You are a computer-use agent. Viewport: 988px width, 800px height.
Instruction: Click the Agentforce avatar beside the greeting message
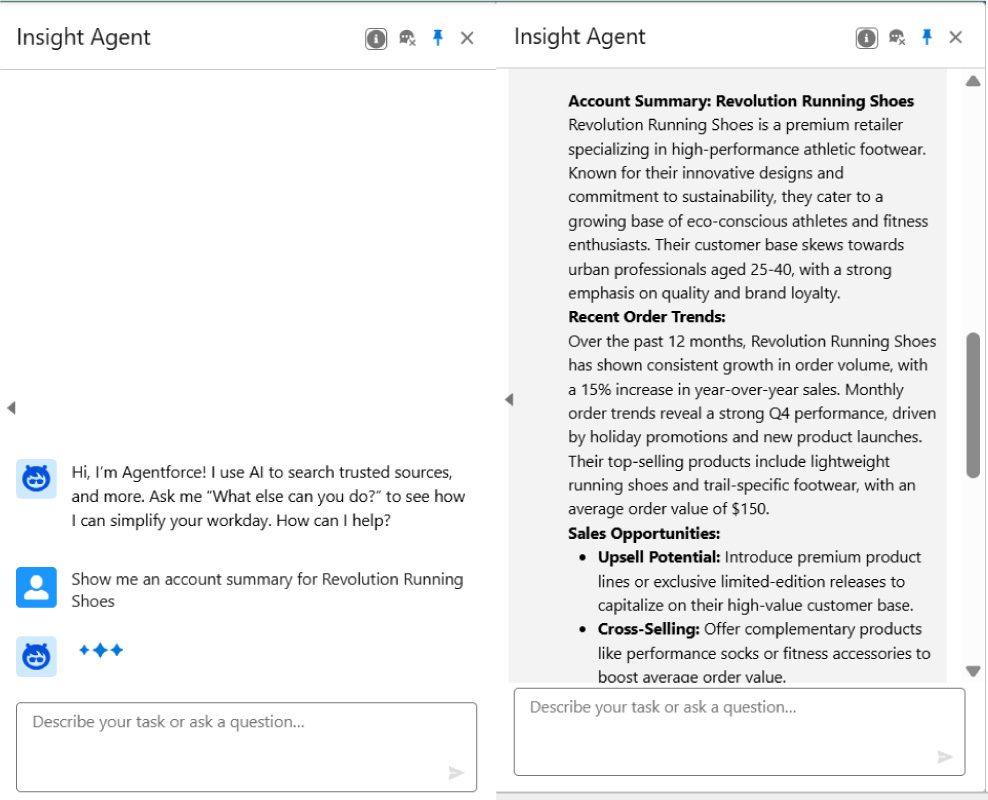(37, 479)
